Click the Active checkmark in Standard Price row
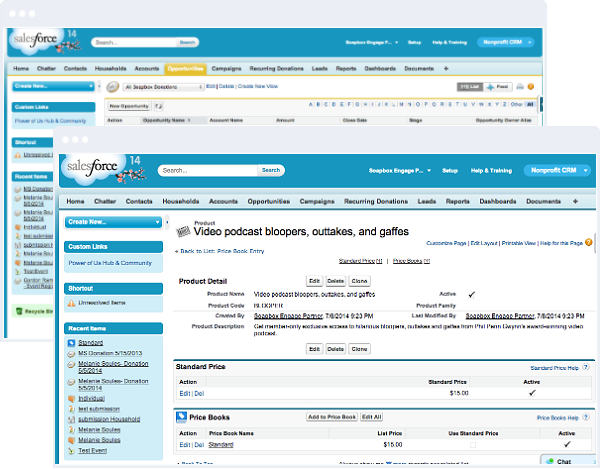Screen dimensions: 600x469 click(532, 393)
